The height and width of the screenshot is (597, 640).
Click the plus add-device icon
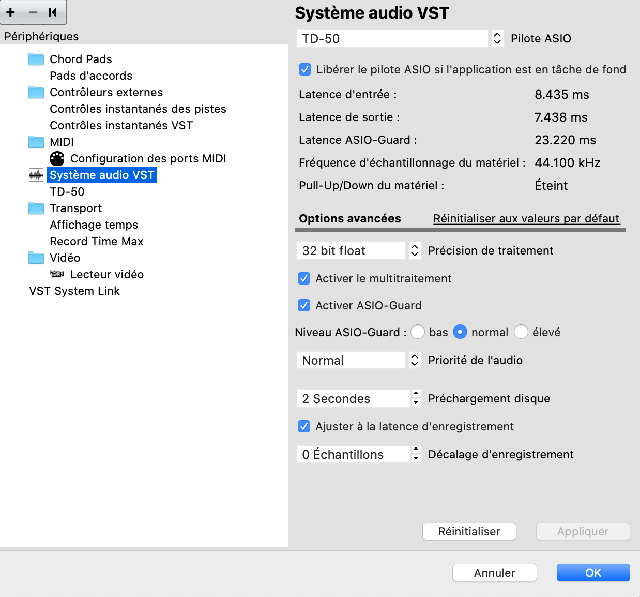(11, 12)
